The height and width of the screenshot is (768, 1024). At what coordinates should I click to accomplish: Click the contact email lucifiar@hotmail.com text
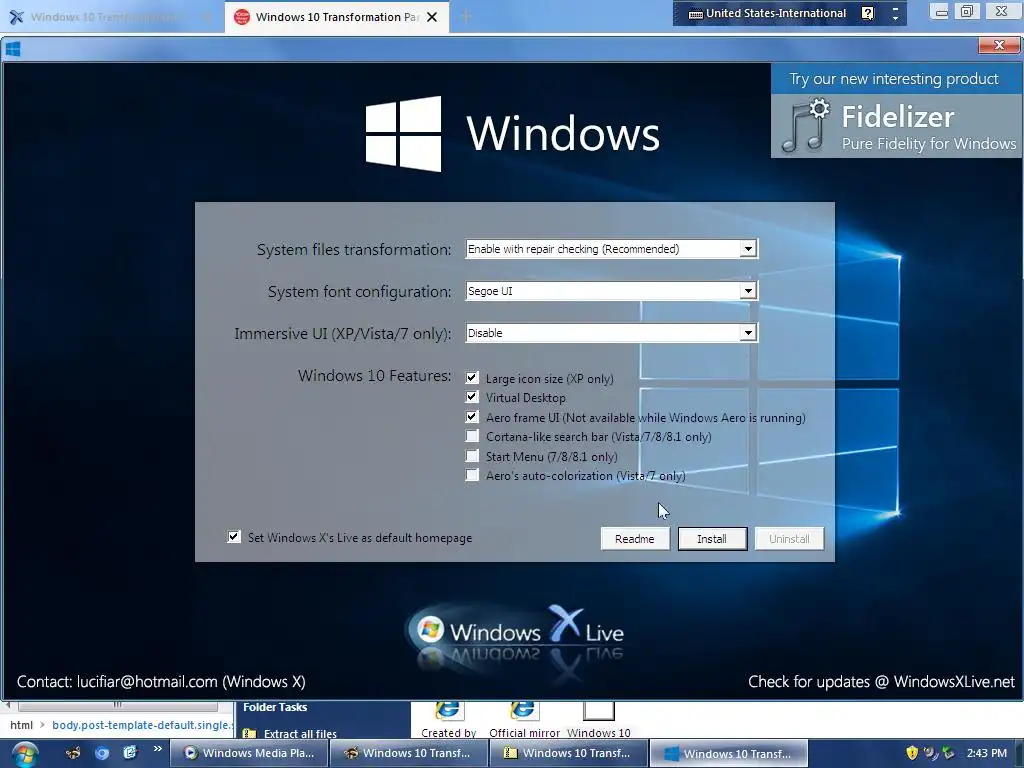(147, 682)
